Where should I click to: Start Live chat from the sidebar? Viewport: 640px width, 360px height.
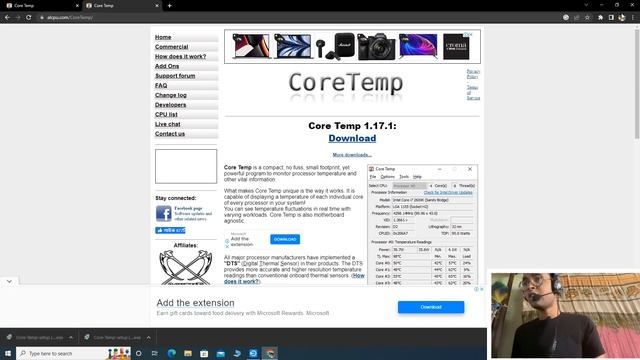tap(168, 124)
